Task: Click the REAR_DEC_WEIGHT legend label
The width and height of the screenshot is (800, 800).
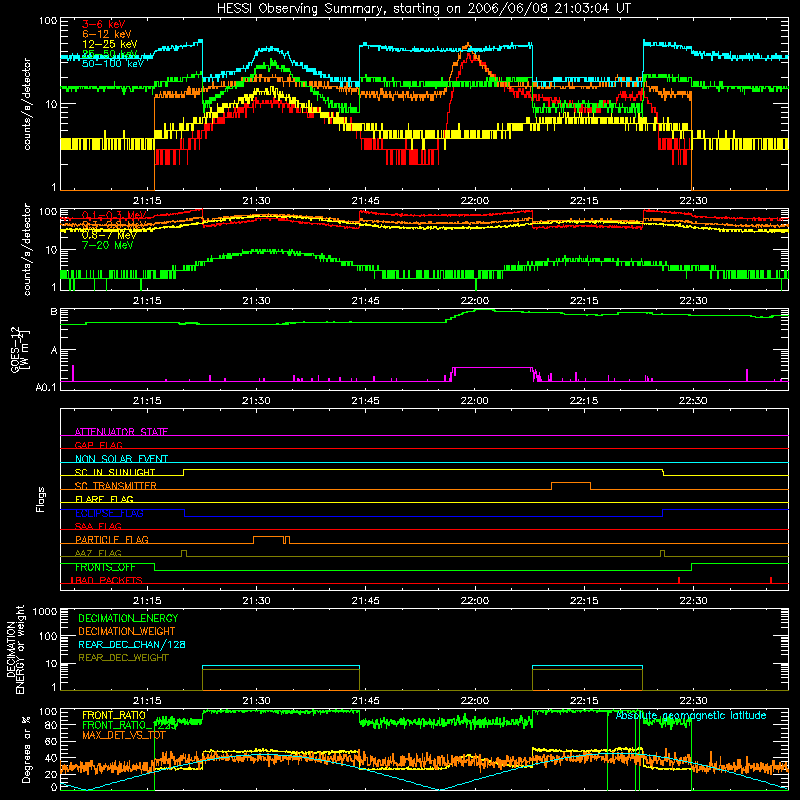Action: 123,658
